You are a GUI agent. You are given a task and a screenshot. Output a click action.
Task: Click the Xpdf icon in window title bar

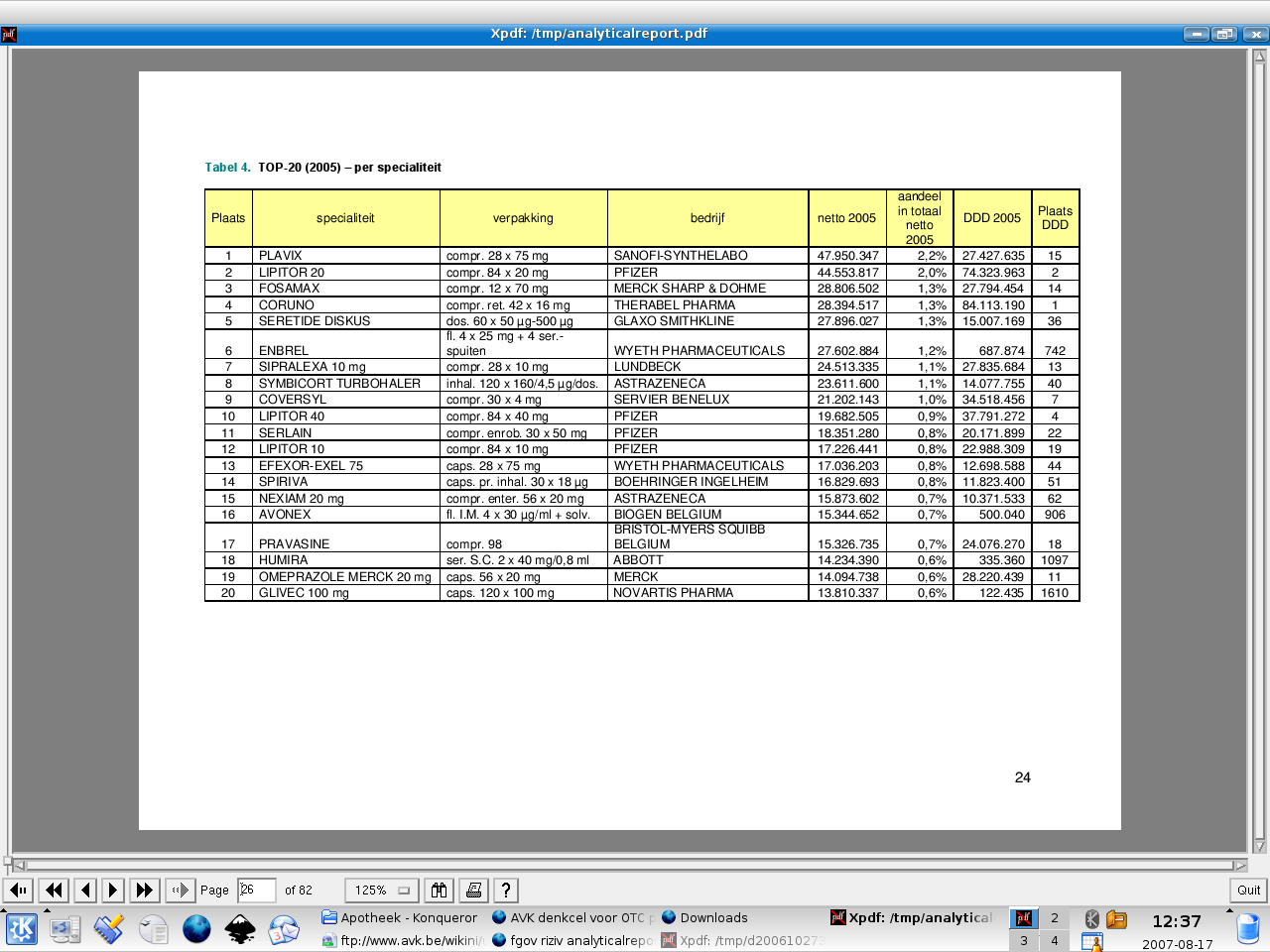9,35
